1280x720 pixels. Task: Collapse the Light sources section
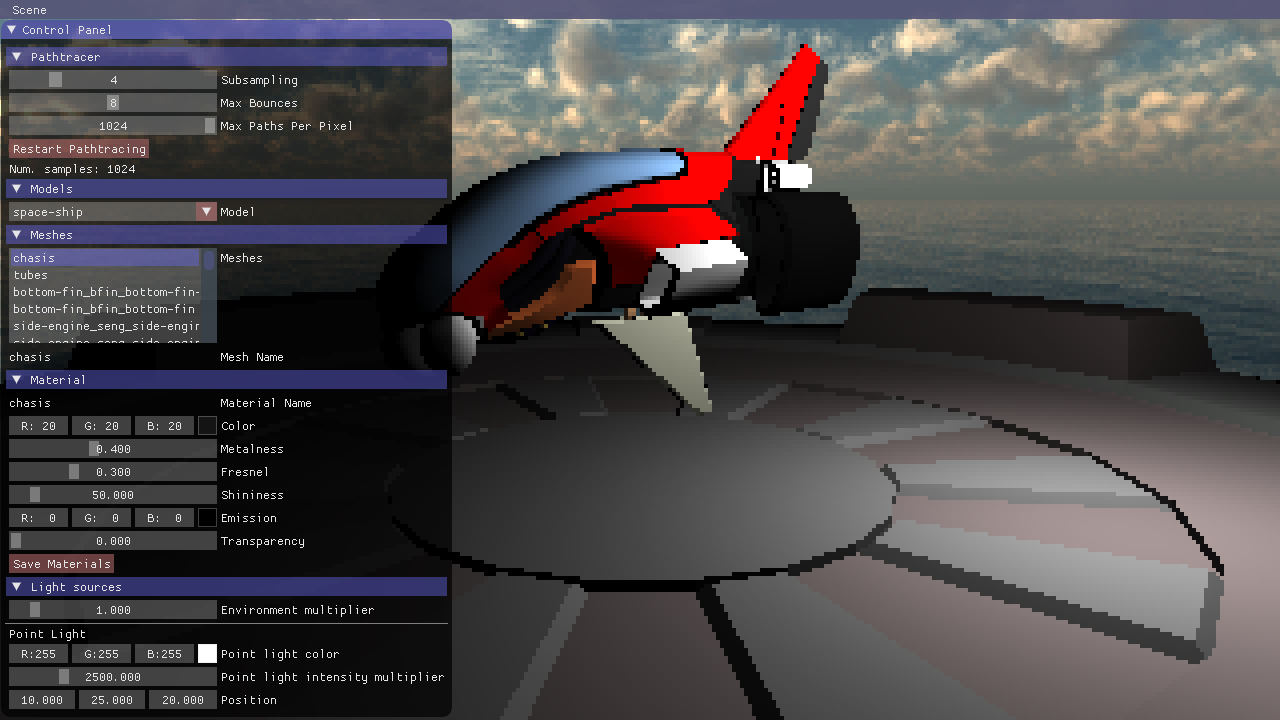[17, 587]
